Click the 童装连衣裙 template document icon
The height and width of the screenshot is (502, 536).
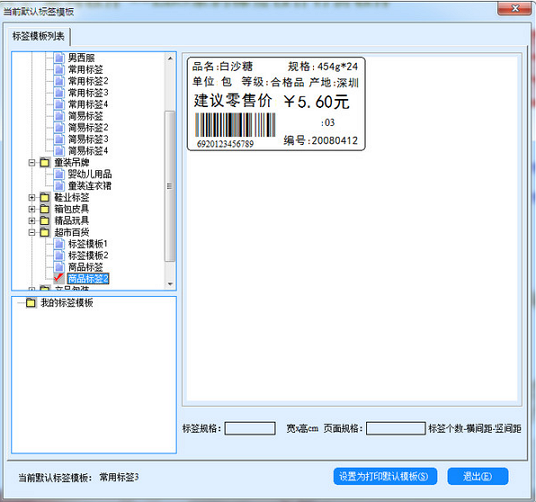(59, 186)
